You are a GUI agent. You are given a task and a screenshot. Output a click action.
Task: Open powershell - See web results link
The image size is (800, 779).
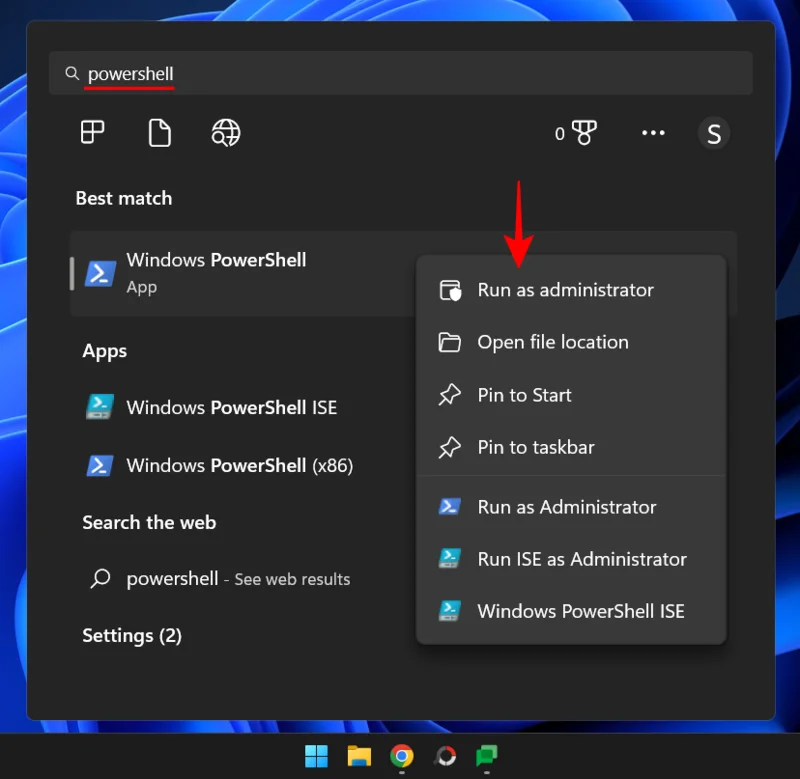click(238, 579)
